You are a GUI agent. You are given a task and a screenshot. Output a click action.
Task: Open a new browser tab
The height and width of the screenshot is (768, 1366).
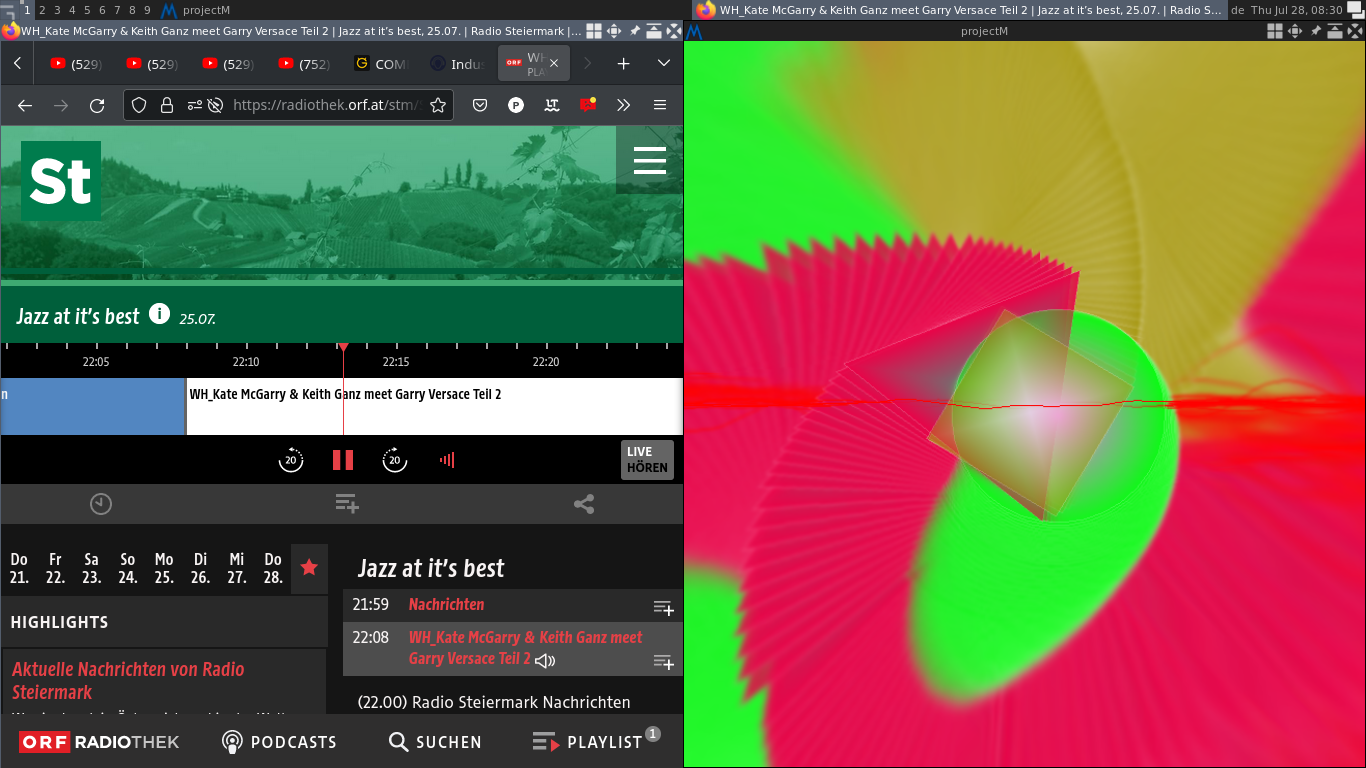click(x=623, y=63)
